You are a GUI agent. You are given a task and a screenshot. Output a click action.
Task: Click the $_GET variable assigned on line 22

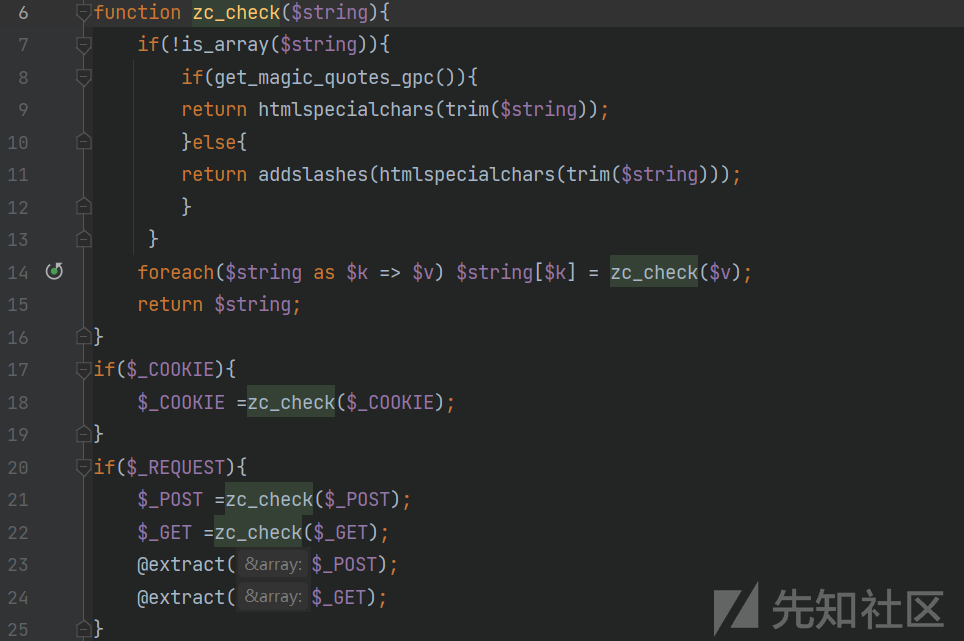[165, 532]
